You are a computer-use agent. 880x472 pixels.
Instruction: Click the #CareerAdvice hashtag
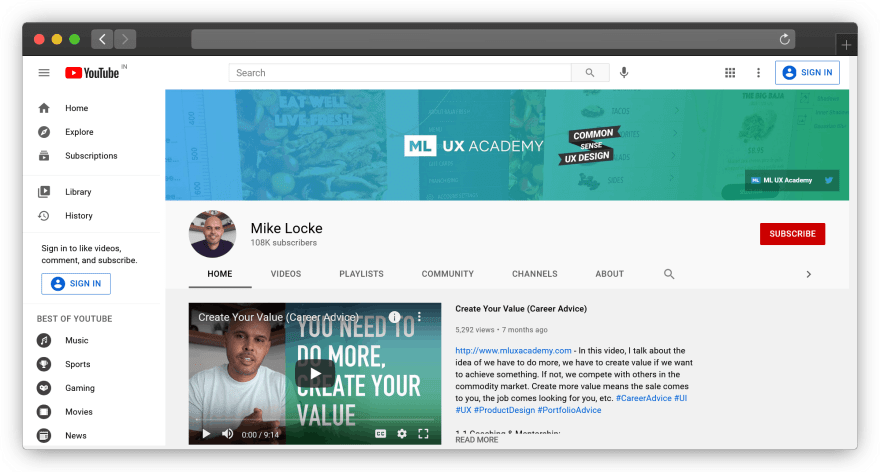[x=643, y=398]
